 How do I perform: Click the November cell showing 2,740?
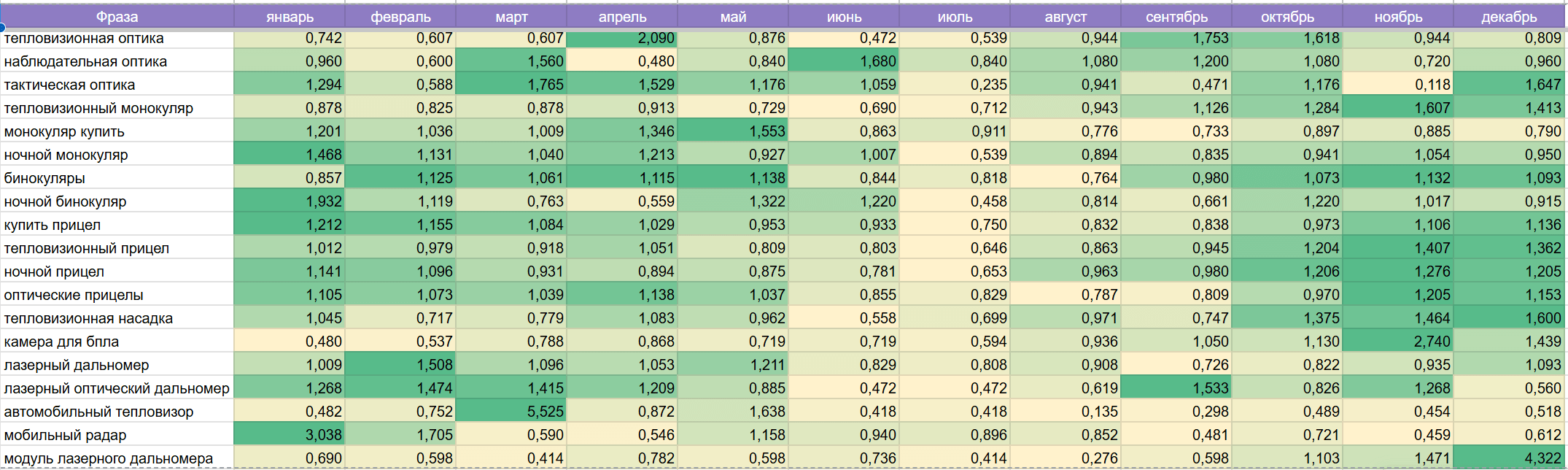point(1398,342)
